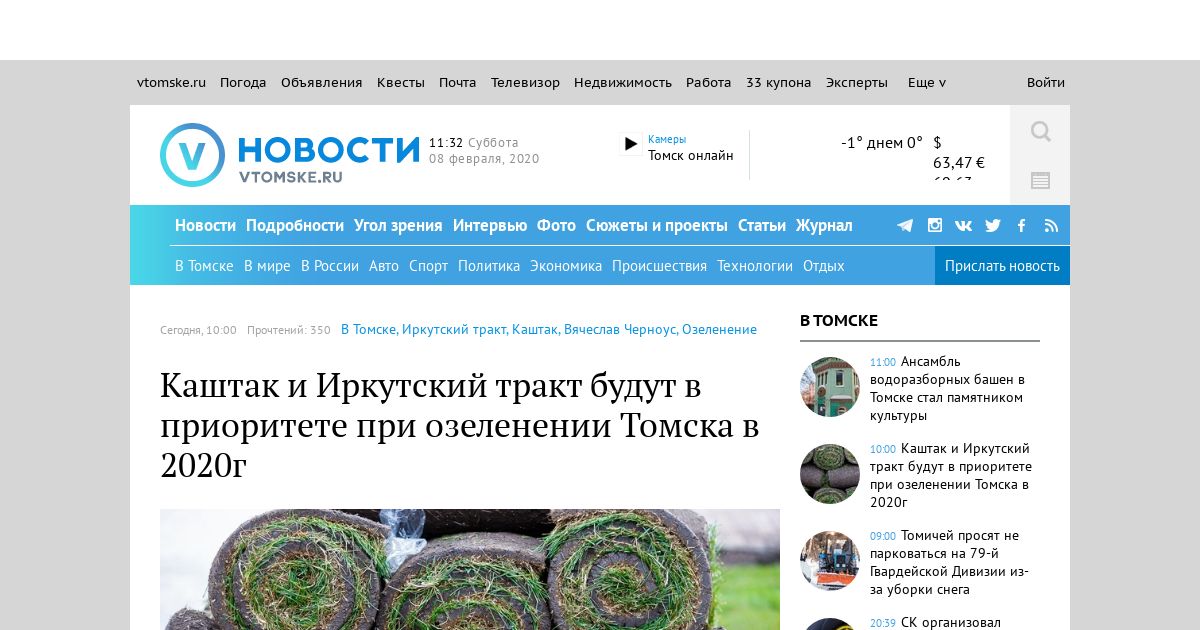The image size is (1200, 630).
Task: Open 'Объявления' top bar link
Action: (x=322, y=83)
